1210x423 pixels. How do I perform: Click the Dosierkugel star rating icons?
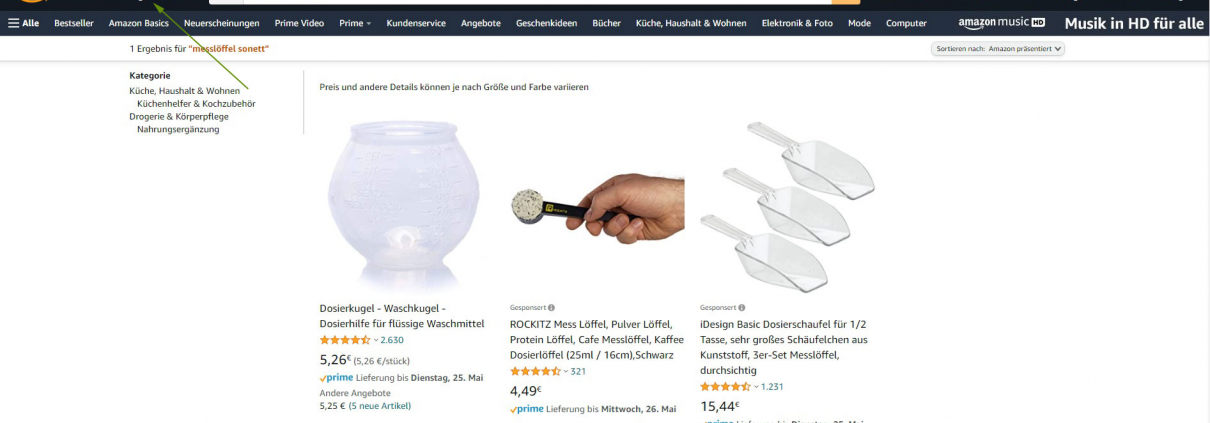point(345,341)
